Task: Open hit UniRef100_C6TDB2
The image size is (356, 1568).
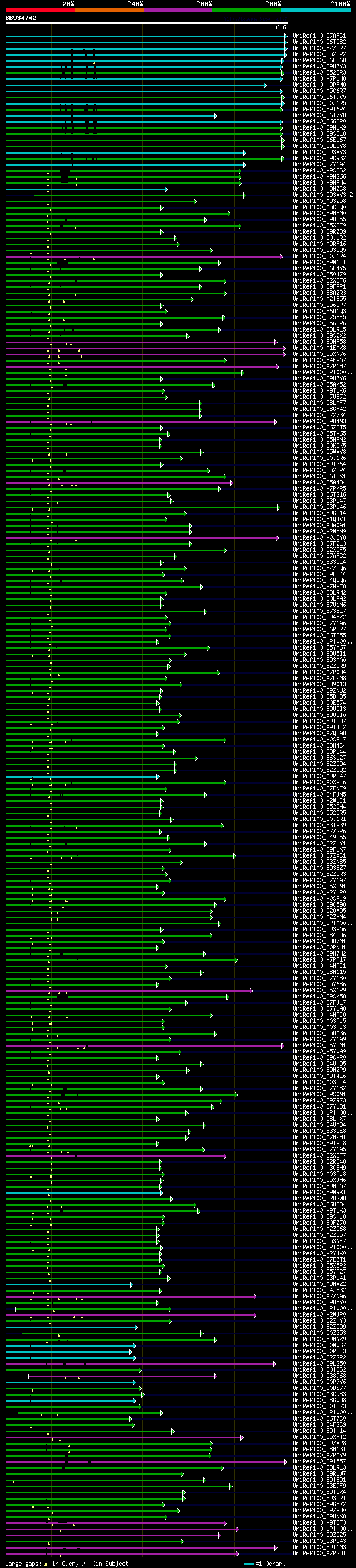Action: pyautogui.click(x=319, y=42)
